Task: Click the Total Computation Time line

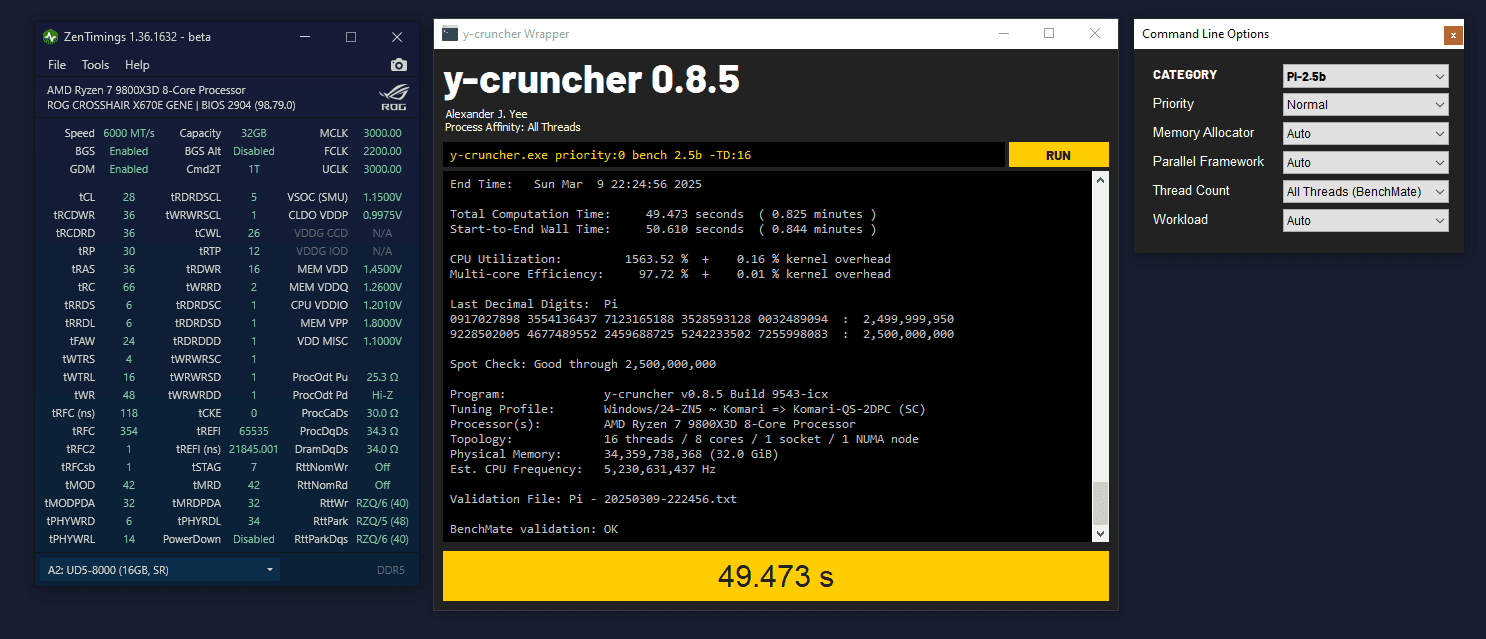Action: click(x=663, y=214)
